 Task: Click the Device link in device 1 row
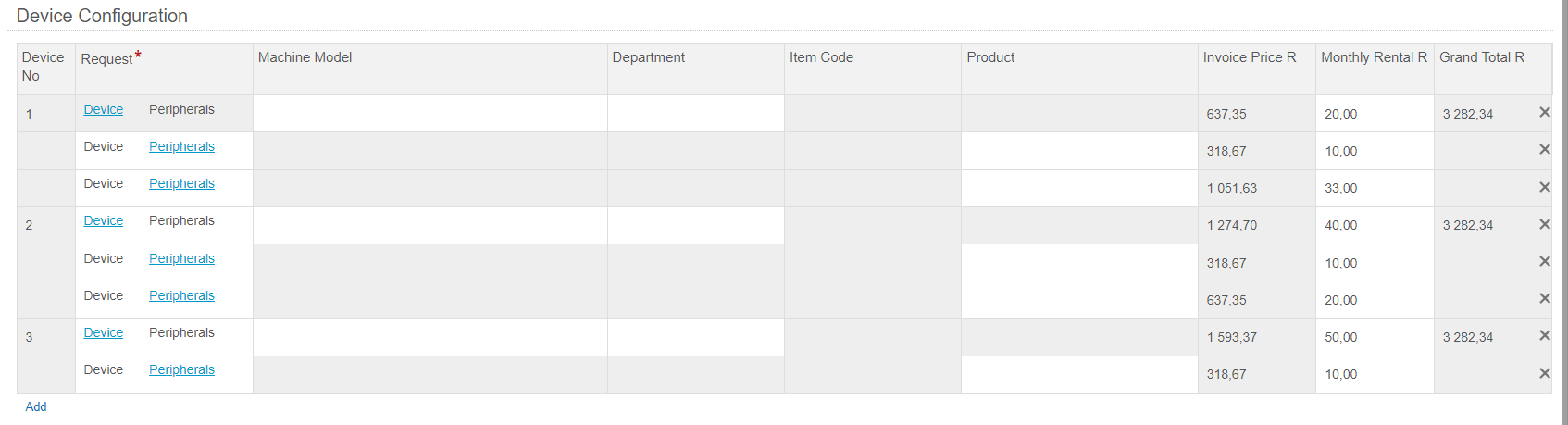tap(103, 109)
